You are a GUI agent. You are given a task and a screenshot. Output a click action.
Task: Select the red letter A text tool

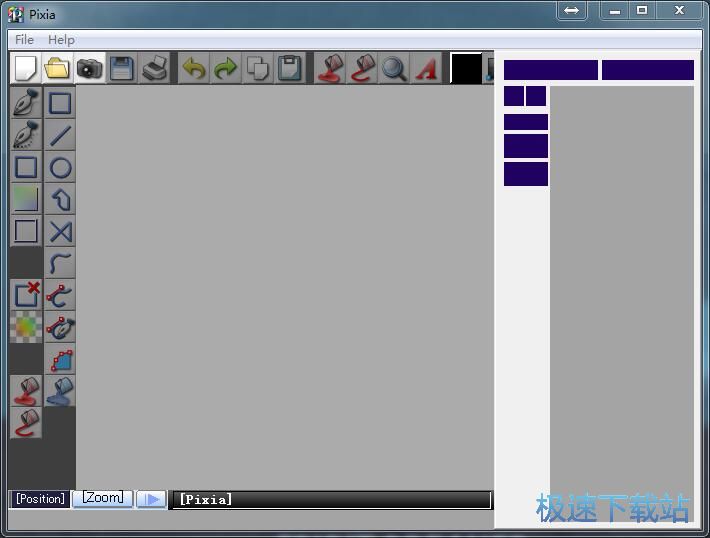[x=426, y=68]
